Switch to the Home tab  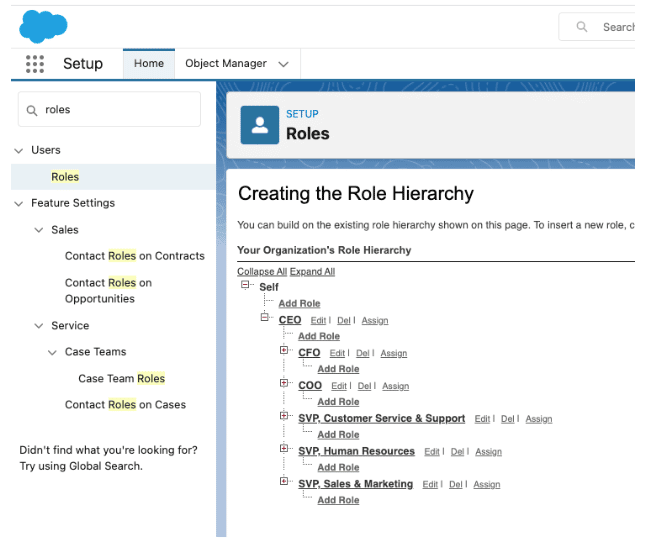click(149, 64)
